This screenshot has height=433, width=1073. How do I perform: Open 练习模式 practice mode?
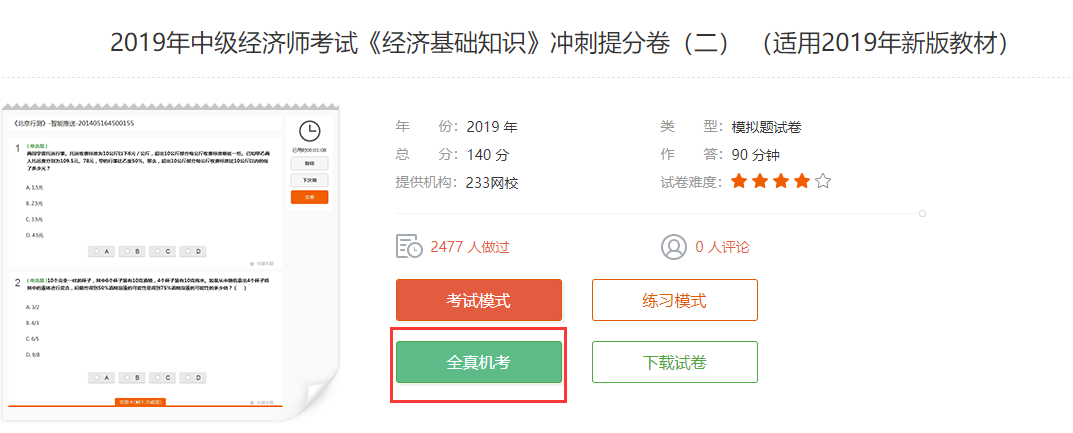click(675, 300)
